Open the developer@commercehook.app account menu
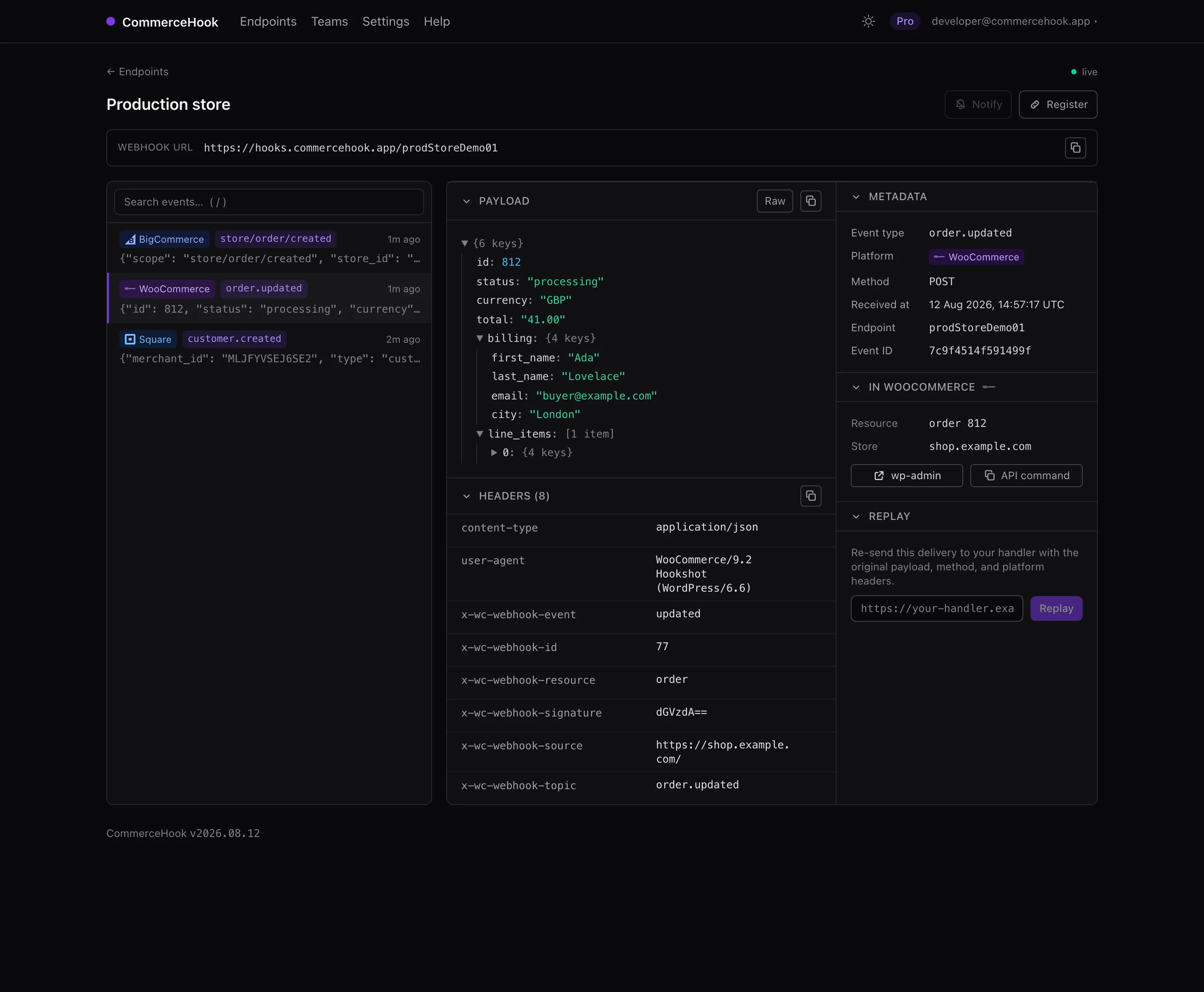 (x=1014, y=22)
